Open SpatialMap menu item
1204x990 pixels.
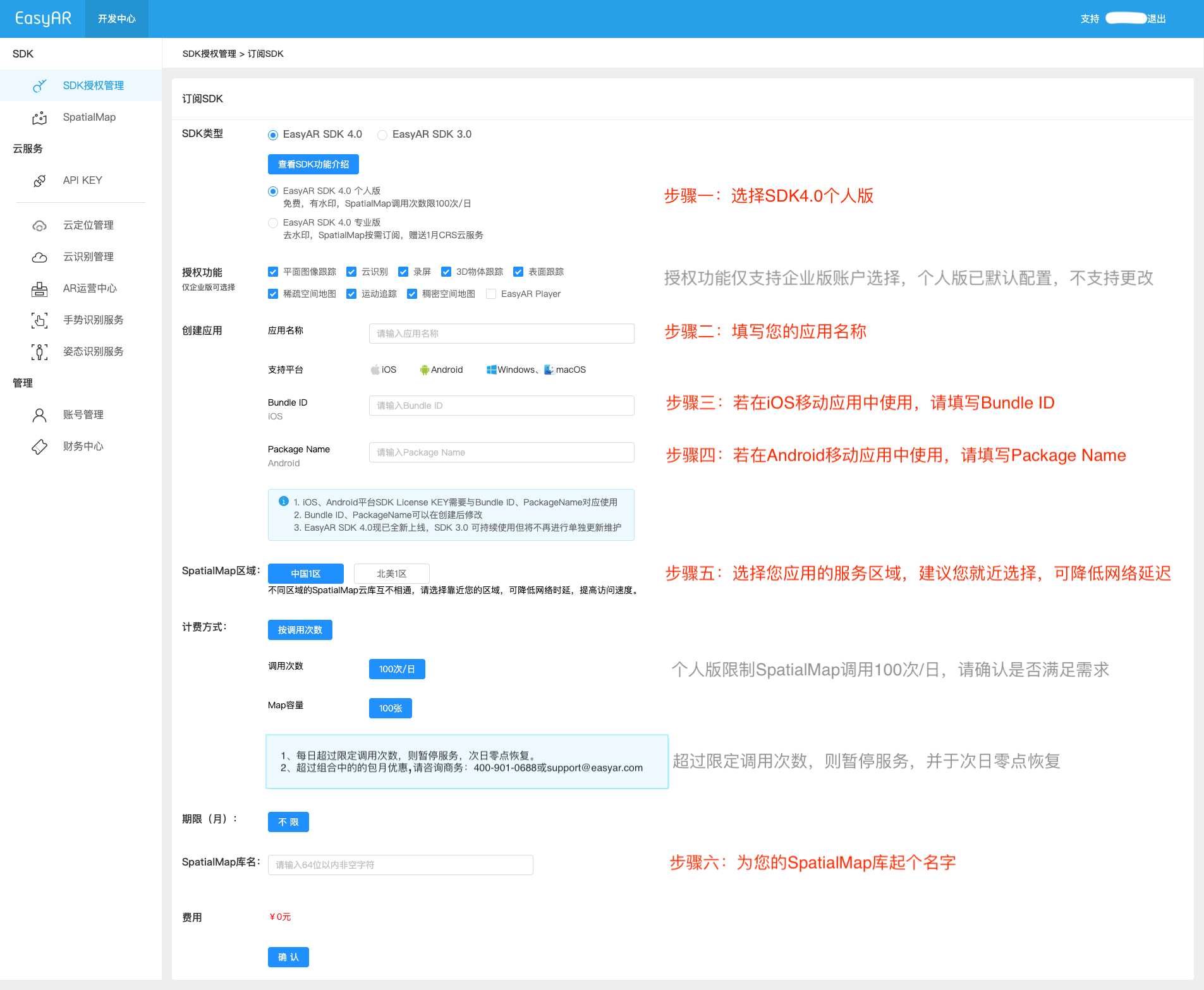[81, 118]
